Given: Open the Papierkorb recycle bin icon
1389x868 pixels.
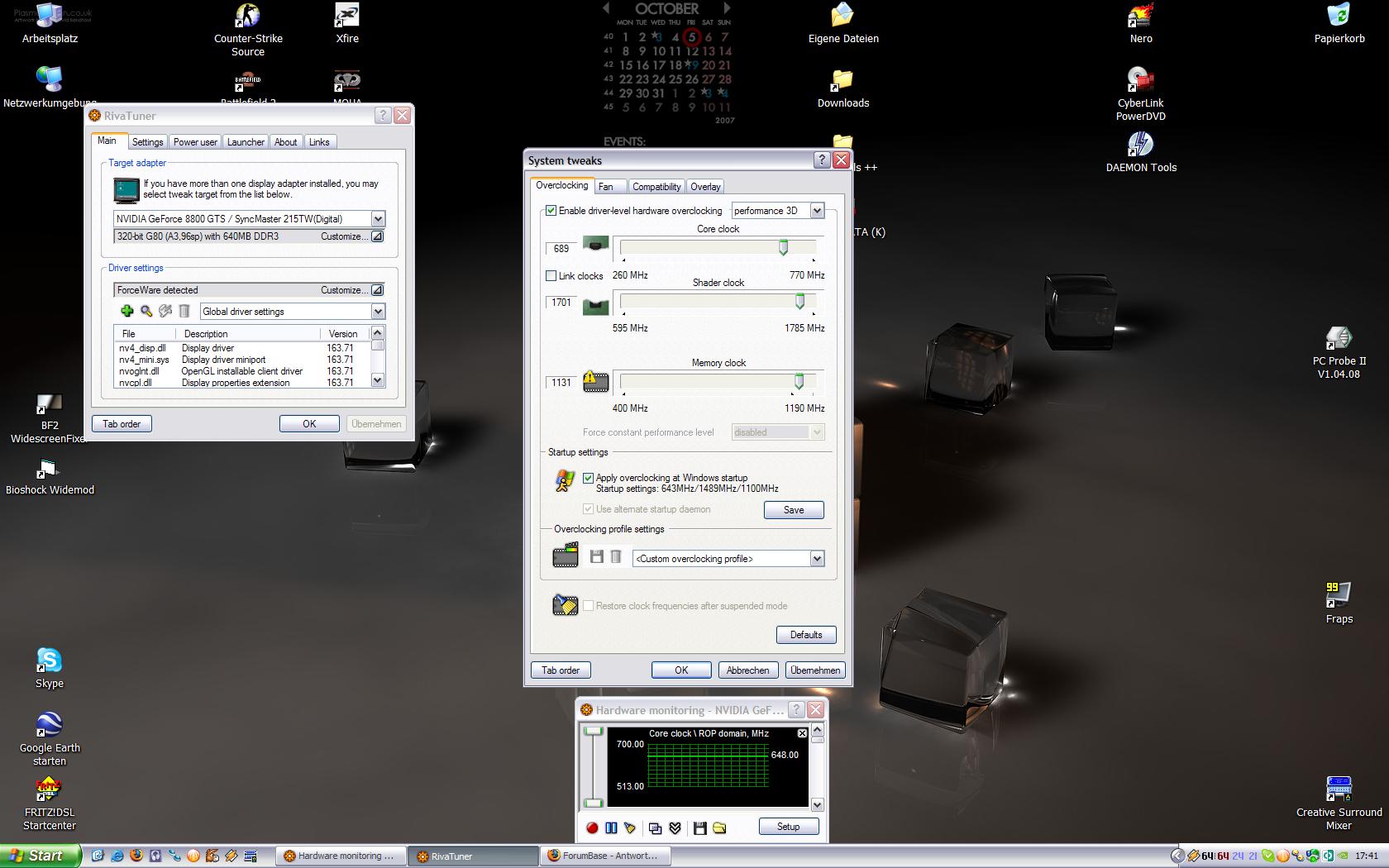Looking at the screenshot, I should [1339, 24].
